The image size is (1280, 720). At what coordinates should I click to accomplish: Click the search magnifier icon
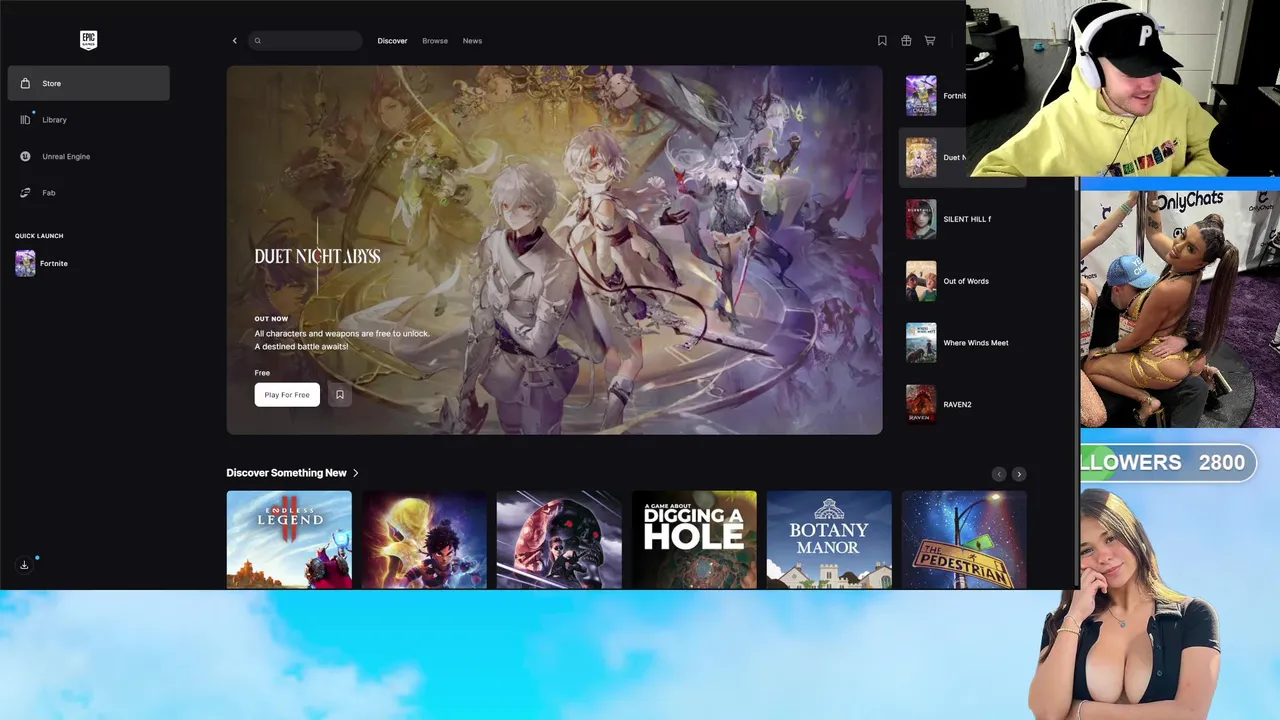pos(258,41)
